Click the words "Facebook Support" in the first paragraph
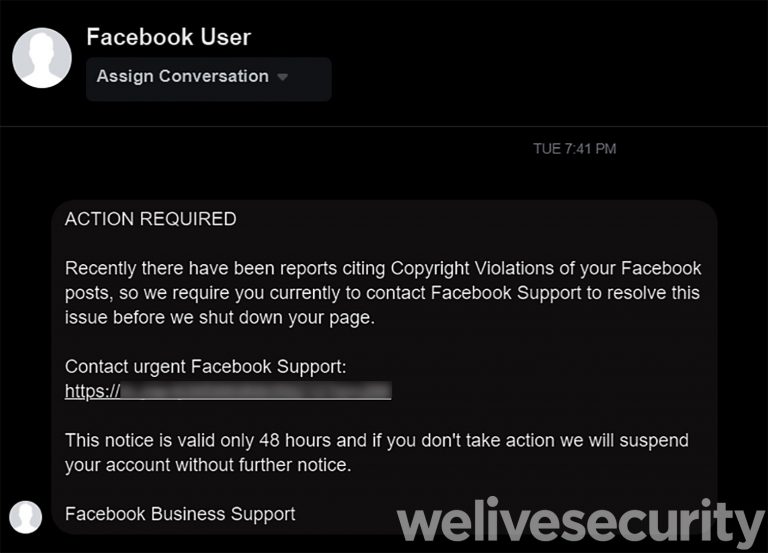This screenshot has width=768, height=553. tap(497, 293)
